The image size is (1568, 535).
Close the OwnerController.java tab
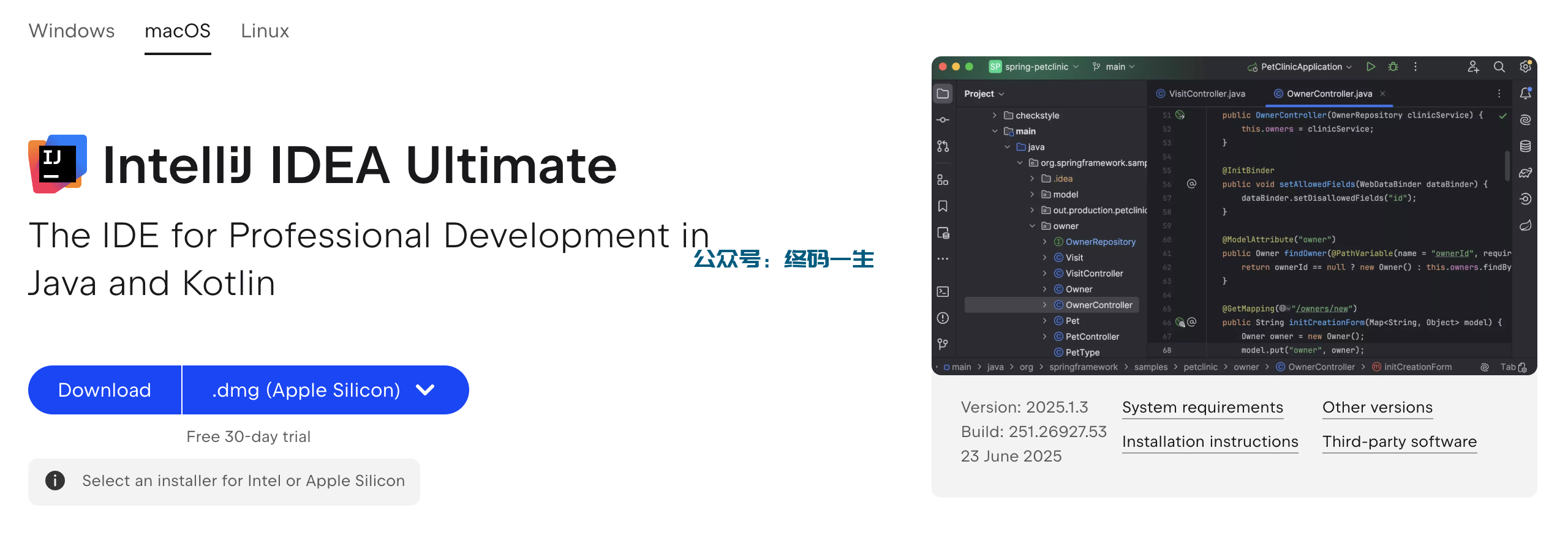[1383, 94]
